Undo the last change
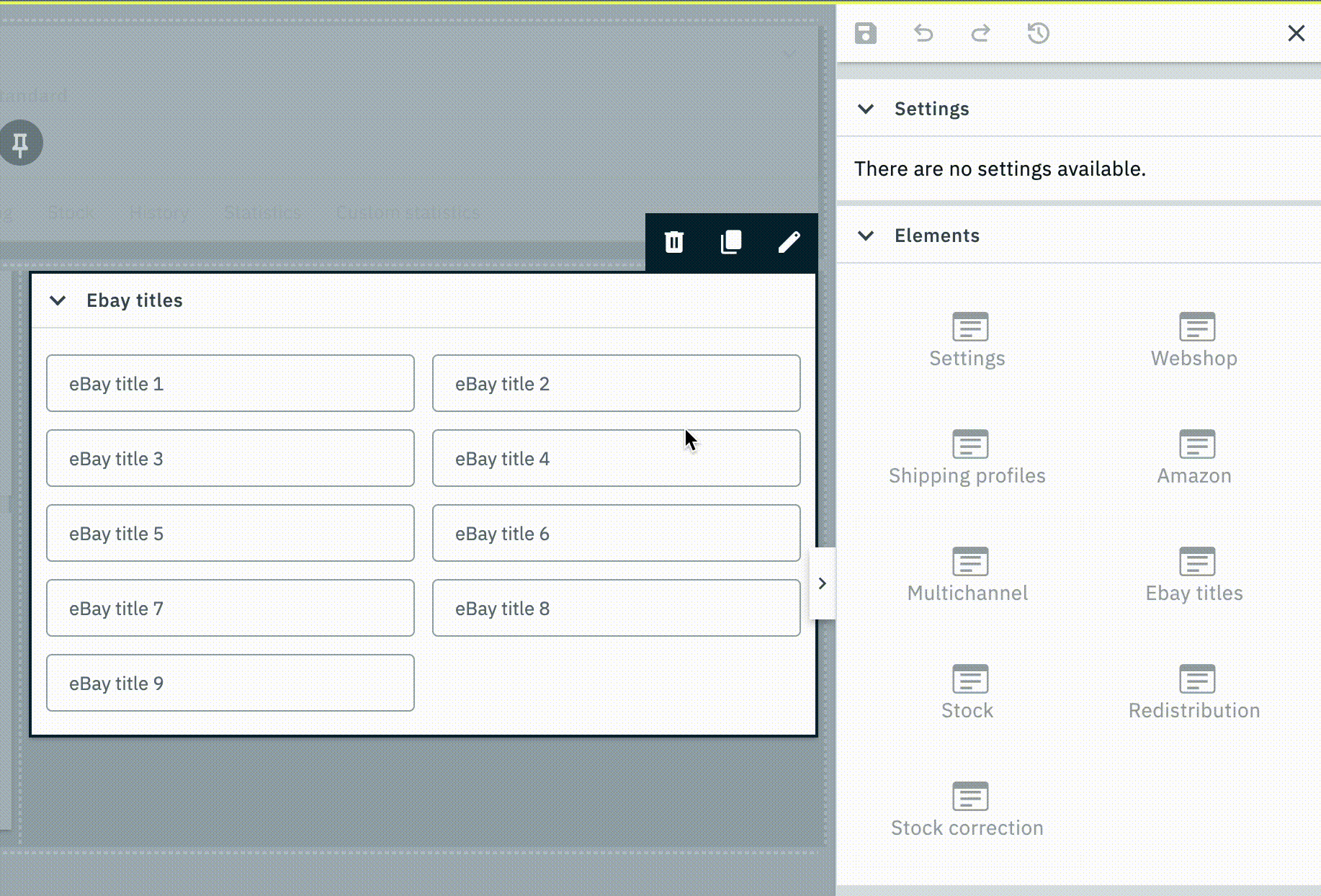1321x896 pixels. coord(923,33)
